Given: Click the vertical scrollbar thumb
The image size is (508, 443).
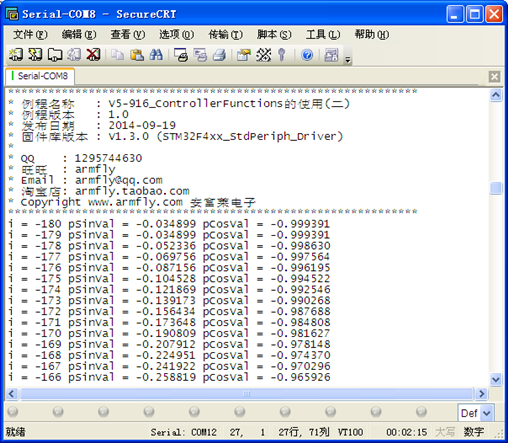Looking at the screenshot, I should 496,188.
